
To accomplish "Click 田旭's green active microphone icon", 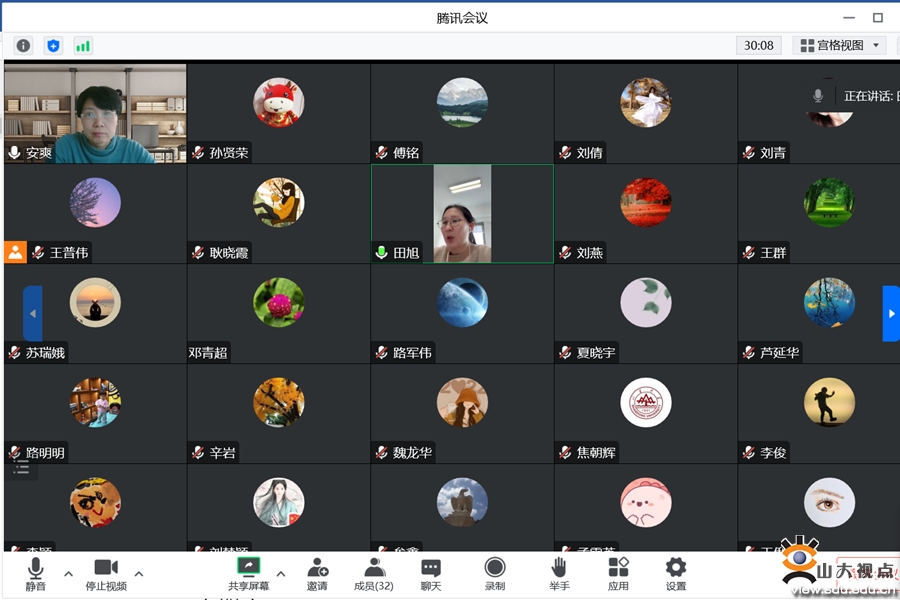I will pyautogui.click(x=381, y=253).
